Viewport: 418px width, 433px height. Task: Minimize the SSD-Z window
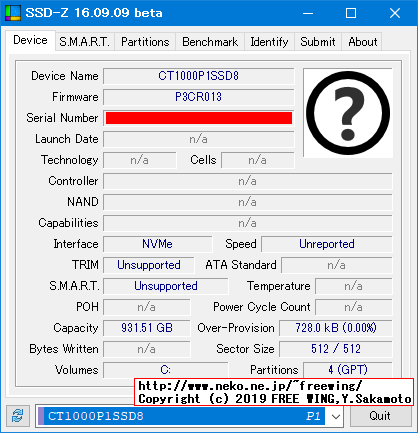click(x=308, y=13)
